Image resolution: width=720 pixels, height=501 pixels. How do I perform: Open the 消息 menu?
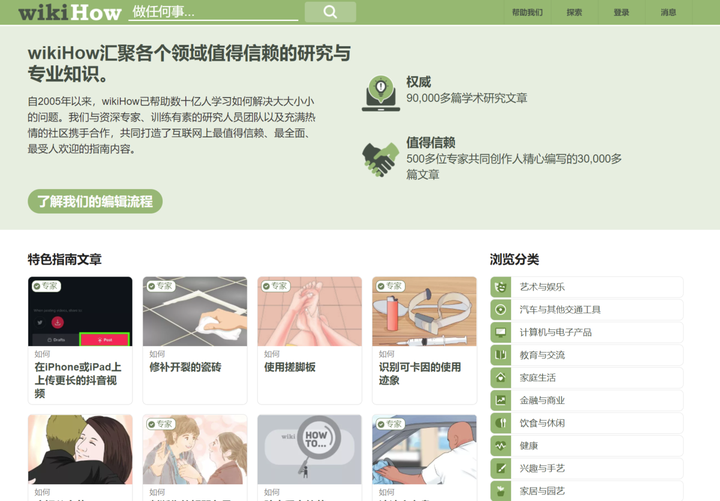pyautogui.click(x=668, y=12)
